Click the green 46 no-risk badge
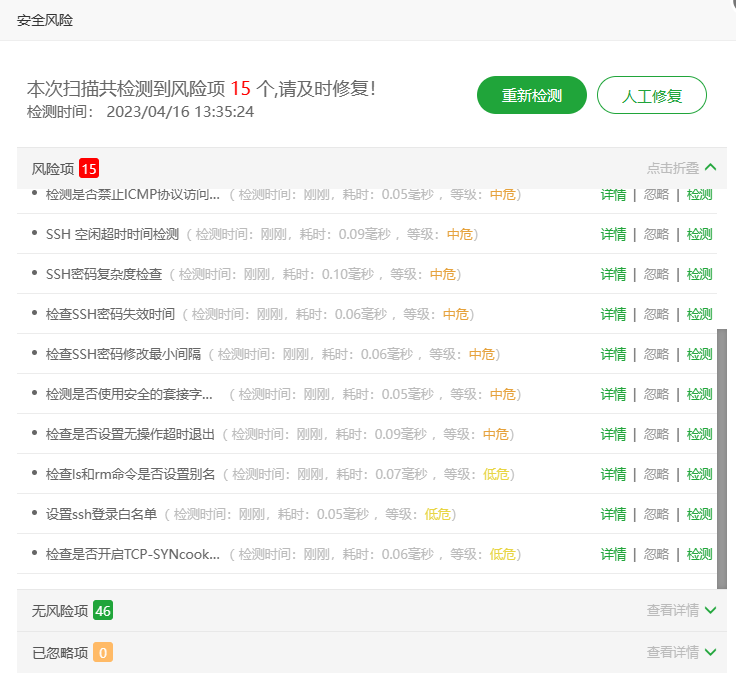 coord(103,610)
